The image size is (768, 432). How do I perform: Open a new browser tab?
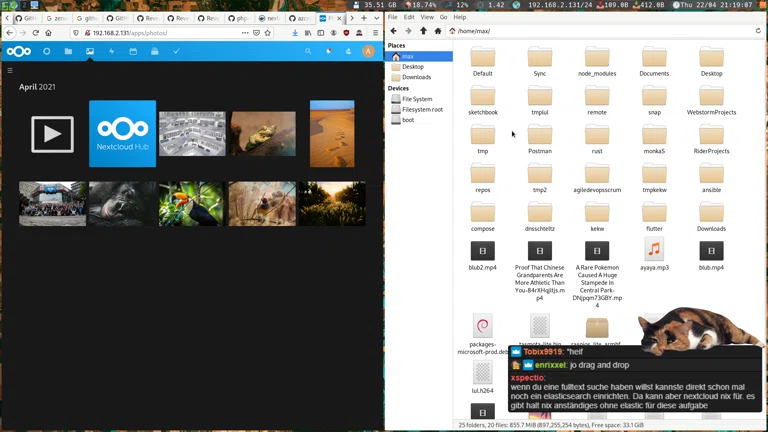(363, 18)
